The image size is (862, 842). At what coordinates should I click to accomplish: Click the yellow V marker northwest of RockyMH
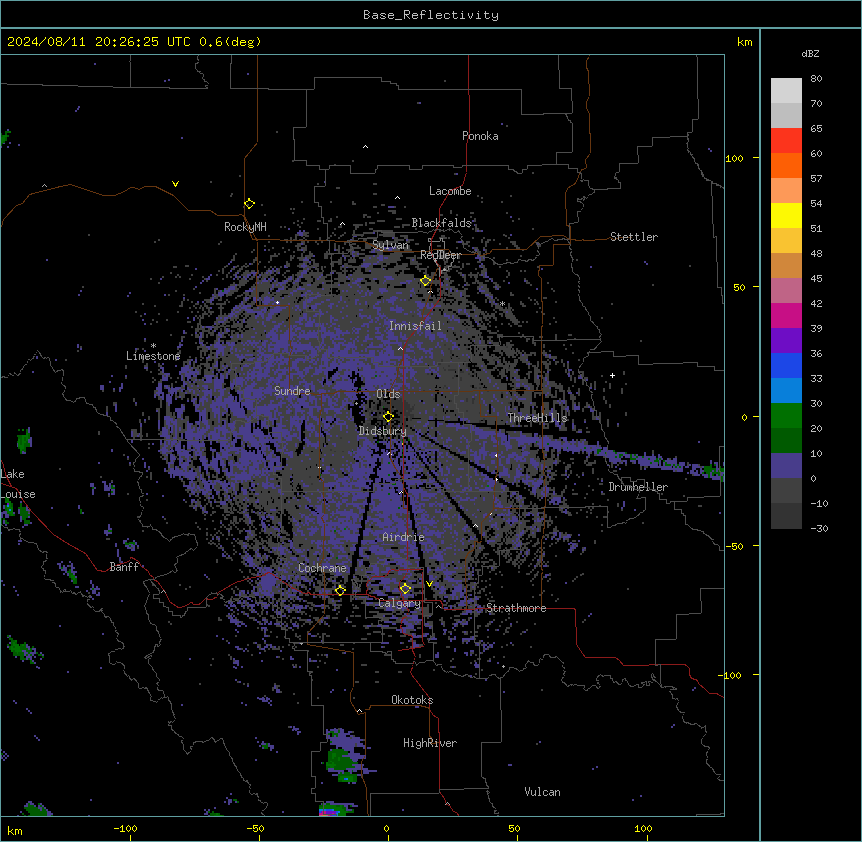point(175,184)
